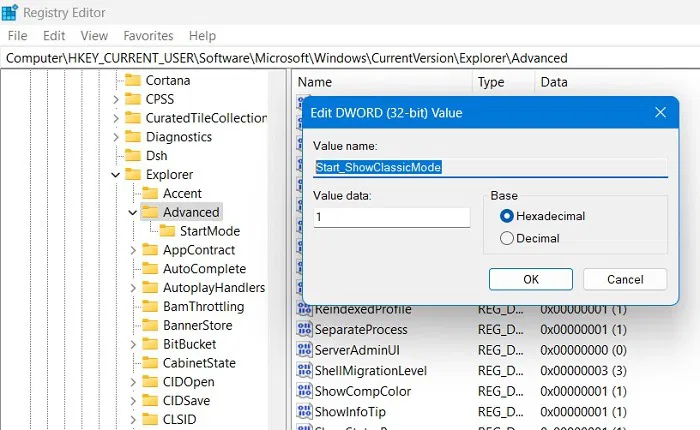Click the ServerAdminUI DWORD value icon

click(x=305, y=350)
